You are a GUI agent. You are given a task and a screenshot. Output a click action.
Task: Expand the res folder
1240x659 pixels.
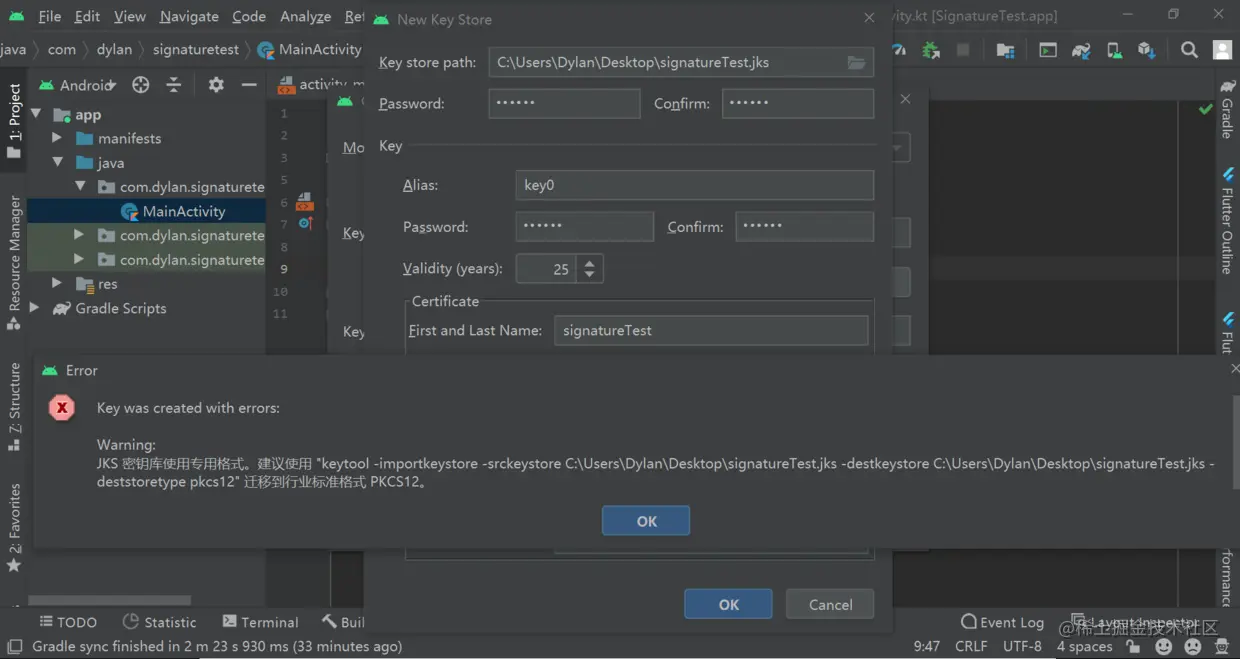57,284
